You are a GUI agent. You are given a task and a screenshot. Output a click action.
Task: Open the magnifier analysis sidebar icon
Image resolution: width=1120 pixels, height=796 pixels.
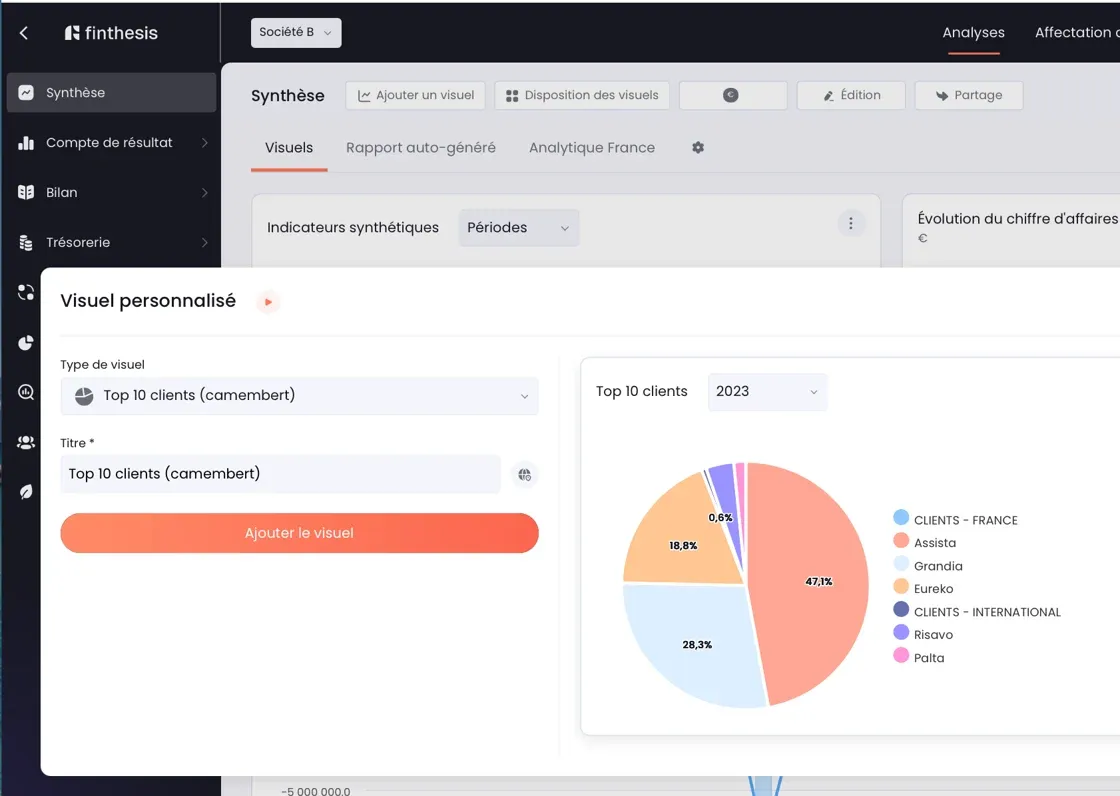click(26, 392)
